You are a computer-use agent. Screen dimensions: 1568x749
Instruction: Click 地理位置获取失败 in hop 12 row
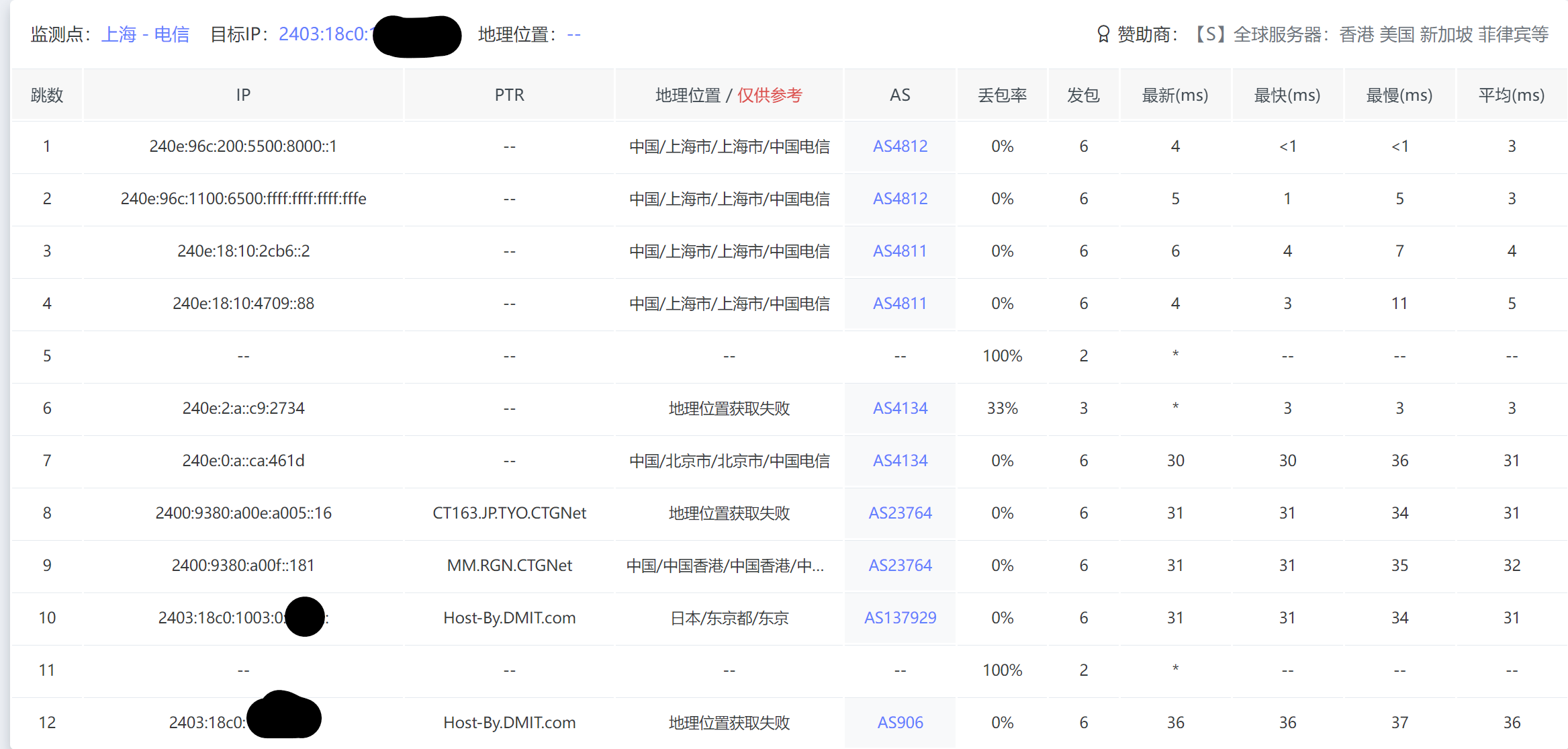pyautogui.click(x=729, y=723)
